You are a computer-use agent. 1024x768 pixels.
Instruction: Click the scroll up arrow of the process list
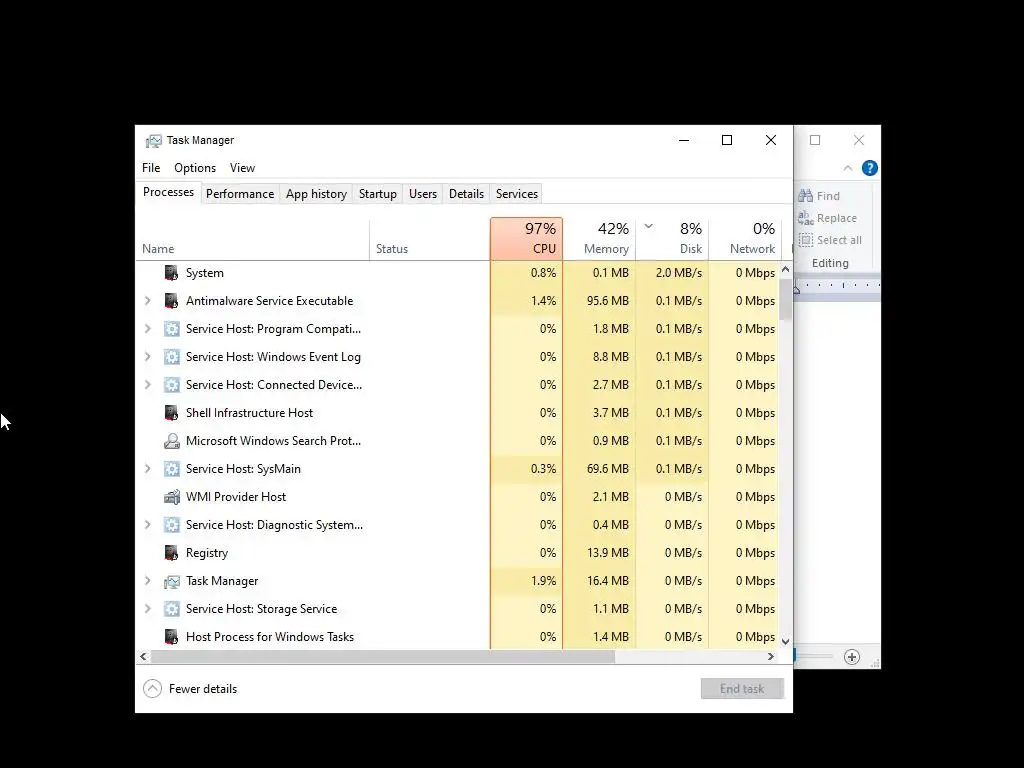click(786, 269)
